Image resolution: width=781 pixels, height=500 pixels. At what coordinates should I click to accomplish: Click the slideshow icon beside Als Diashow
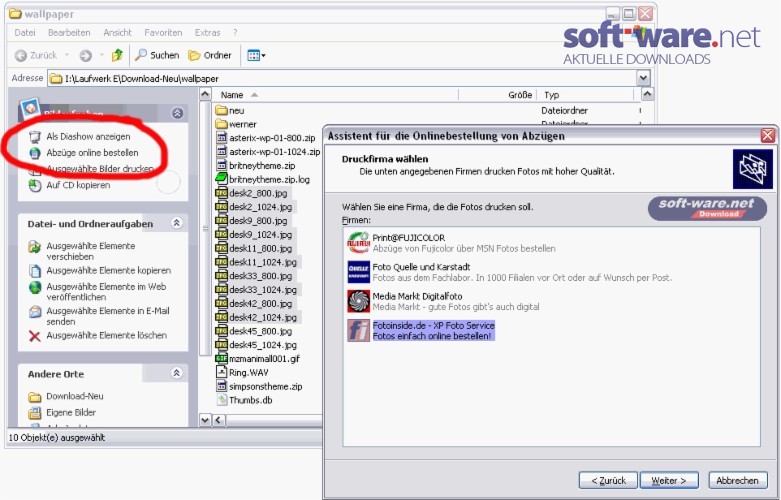click(34, 136)
